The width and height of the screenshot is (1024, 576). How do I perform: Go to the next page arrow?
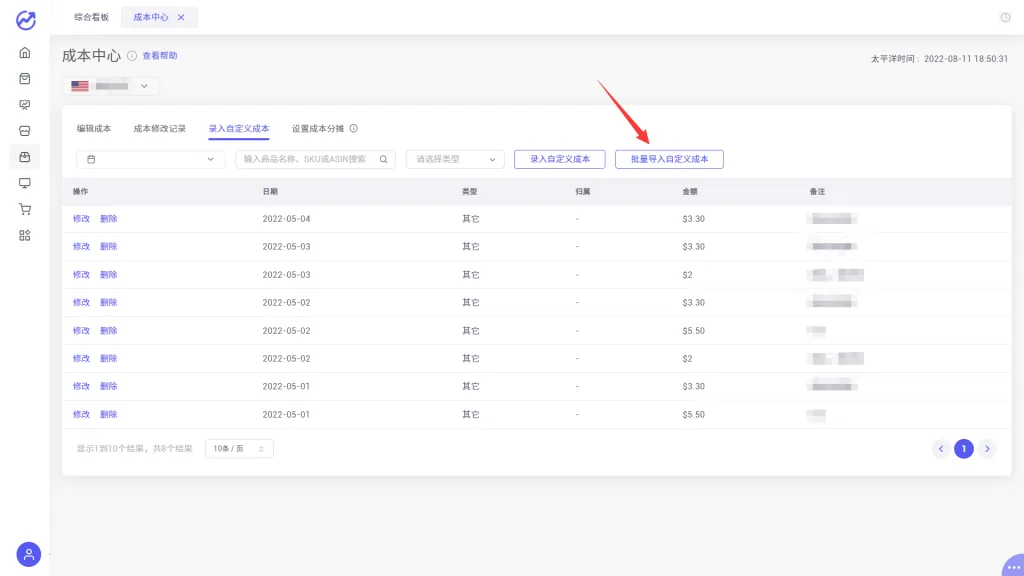tap(987, 448)
